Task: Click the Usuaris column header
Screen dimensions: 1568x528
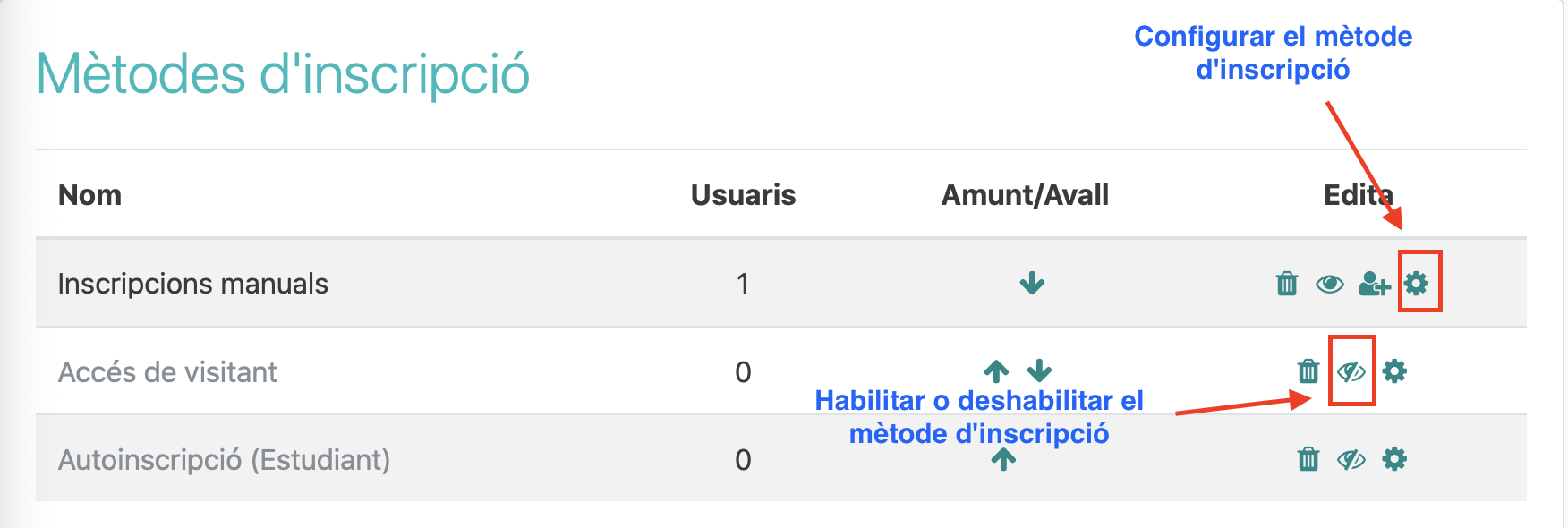Action: (x=743, y=195)
